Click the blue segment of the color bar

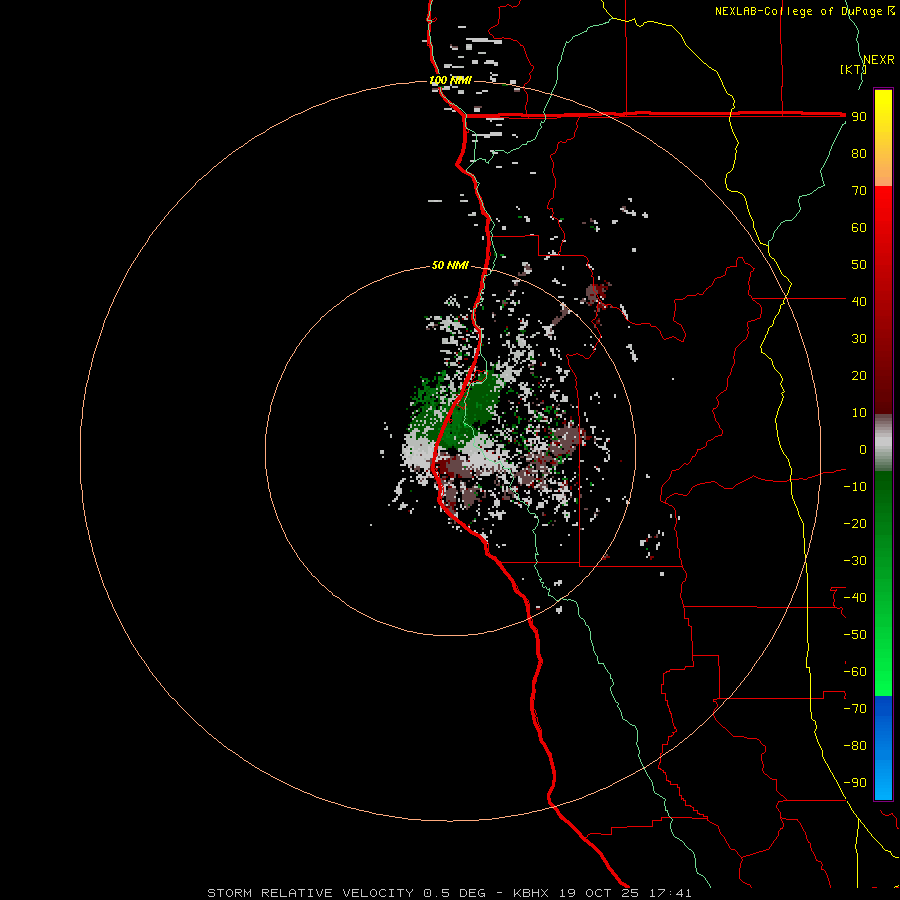coord(883,748)
